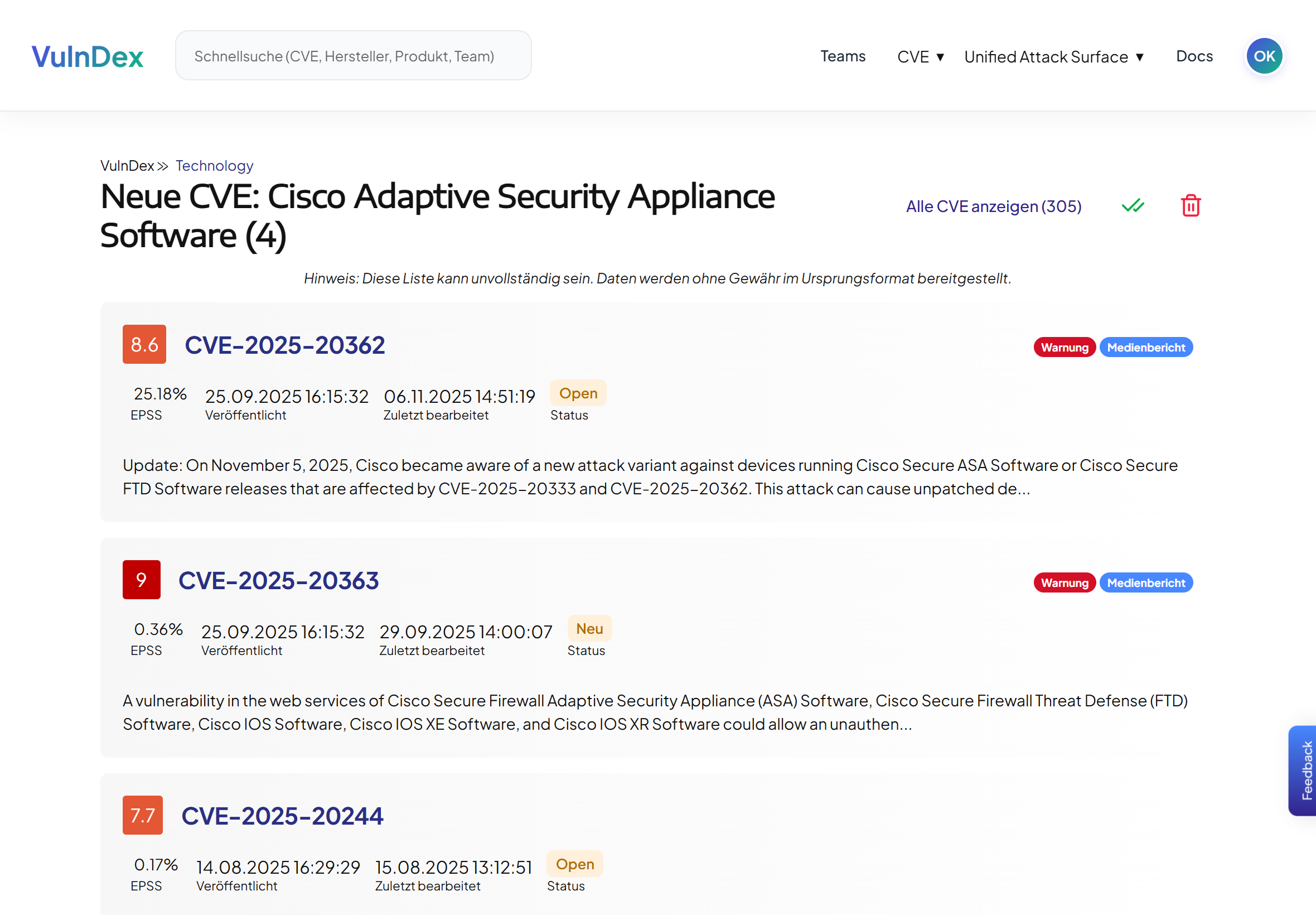Expand the CVE dropdown menu
The height and width of the screenshot is (915, 1316).
point(920,57)
